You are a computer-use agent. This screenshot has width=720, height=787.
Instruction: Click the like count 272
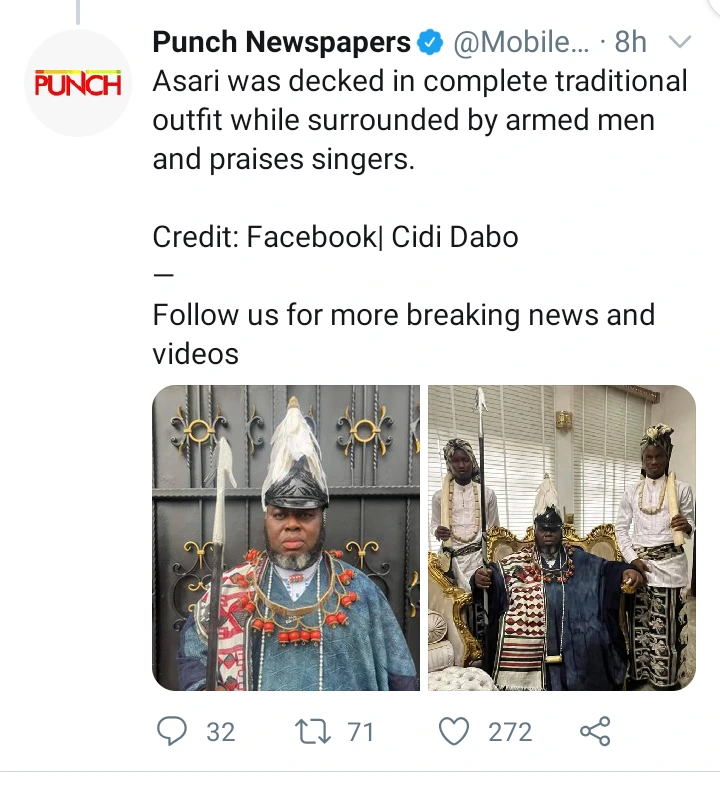tap(510, 732)
